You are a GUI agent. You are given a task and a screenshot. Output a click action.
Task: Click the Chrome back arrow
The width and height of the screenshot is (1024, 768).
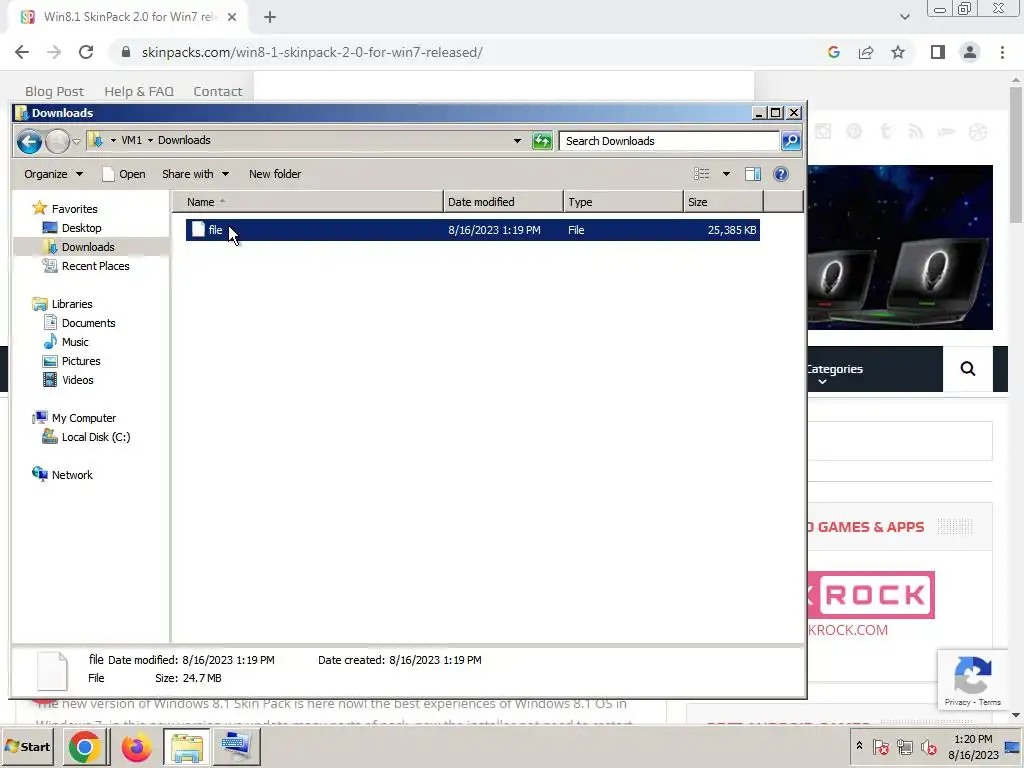(x=22, y=52)
